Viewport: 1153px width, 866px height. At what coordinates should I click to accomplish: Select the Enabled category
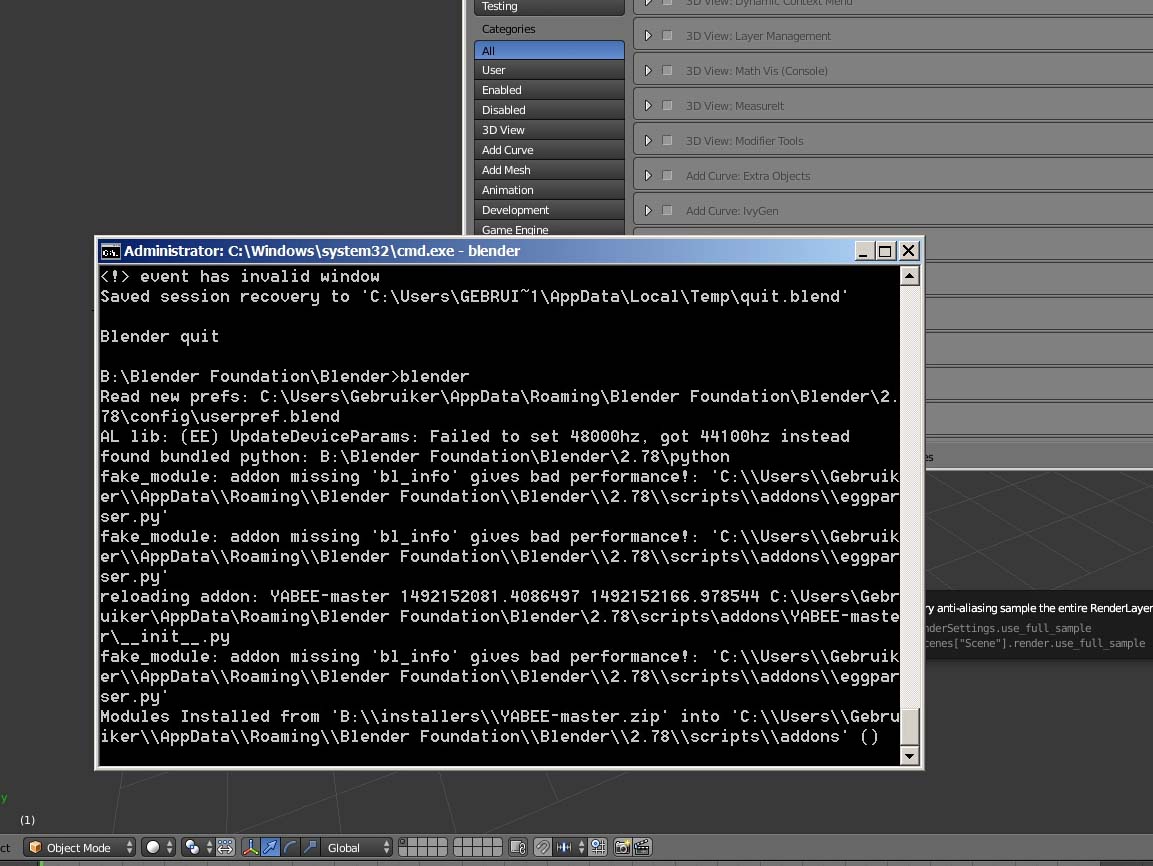click(x=549, y=90)
